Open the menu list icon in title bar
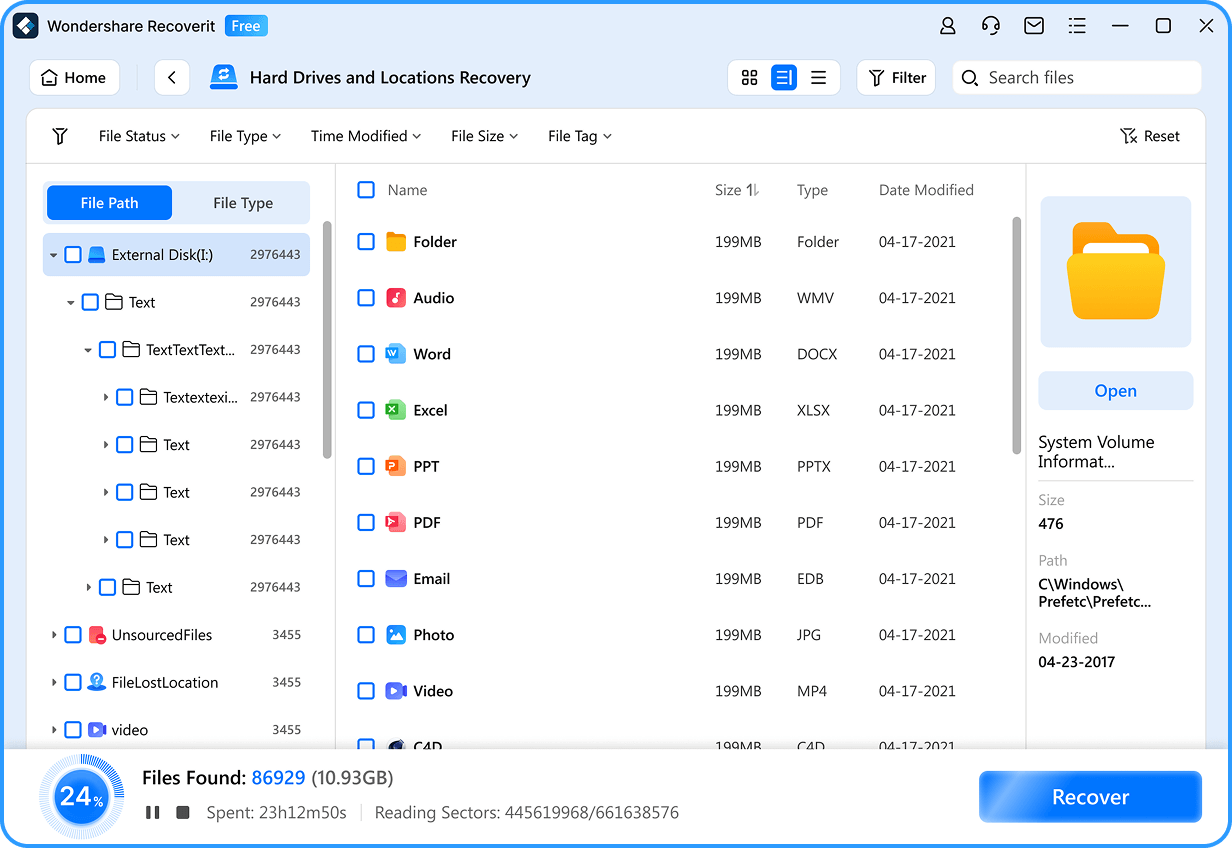This screenshot has width=1232, height=848. coord(1077,26)
